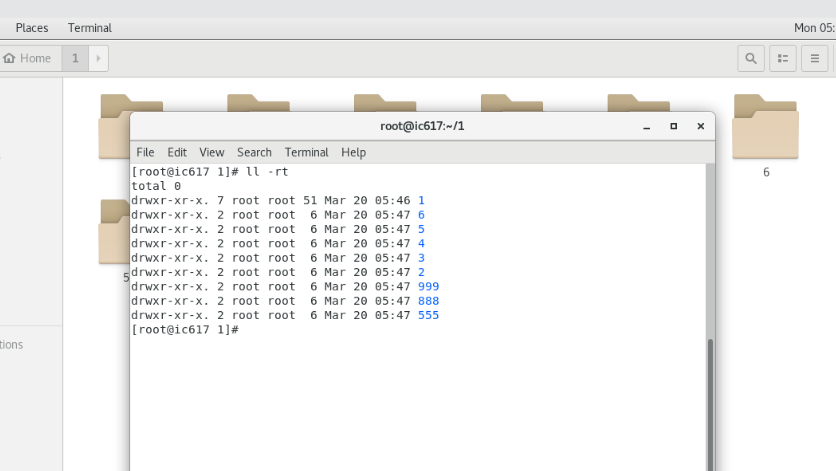
Task: Open the Edit menu in terminal window
Action: point(177,153)
